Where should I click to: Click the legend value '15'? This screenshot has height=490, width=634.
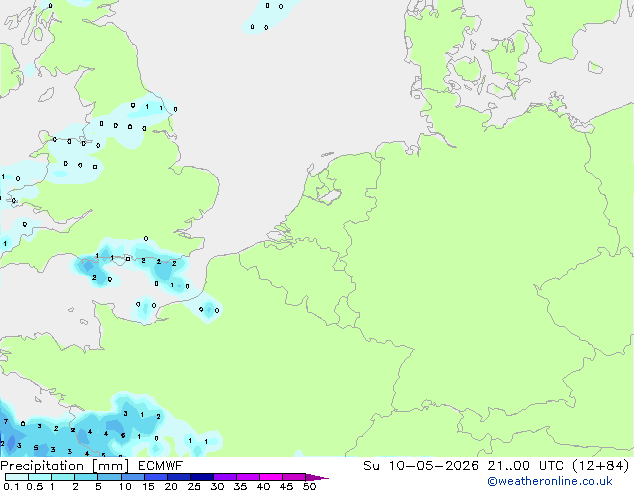(148, 486)
